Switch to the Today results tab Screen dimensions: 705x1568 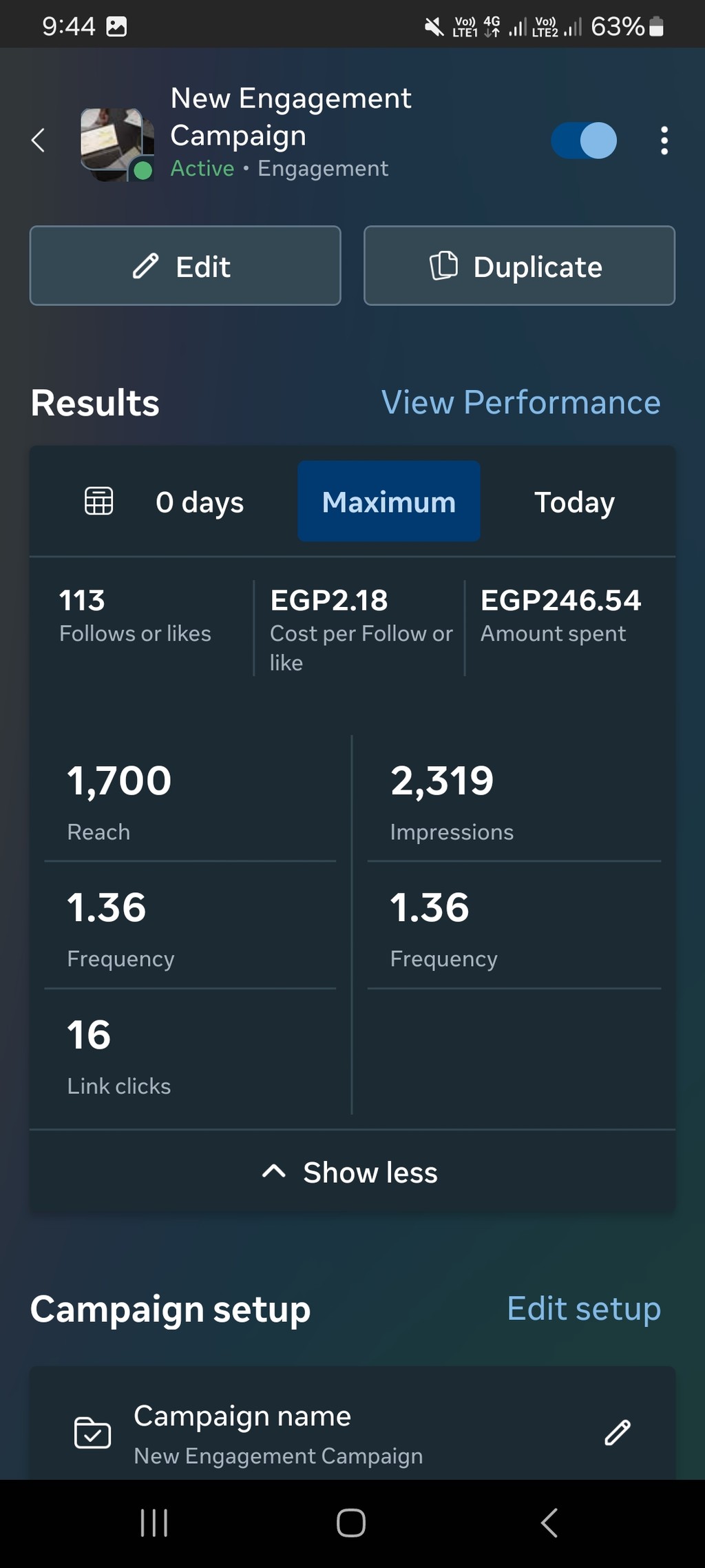click(574, 502)
